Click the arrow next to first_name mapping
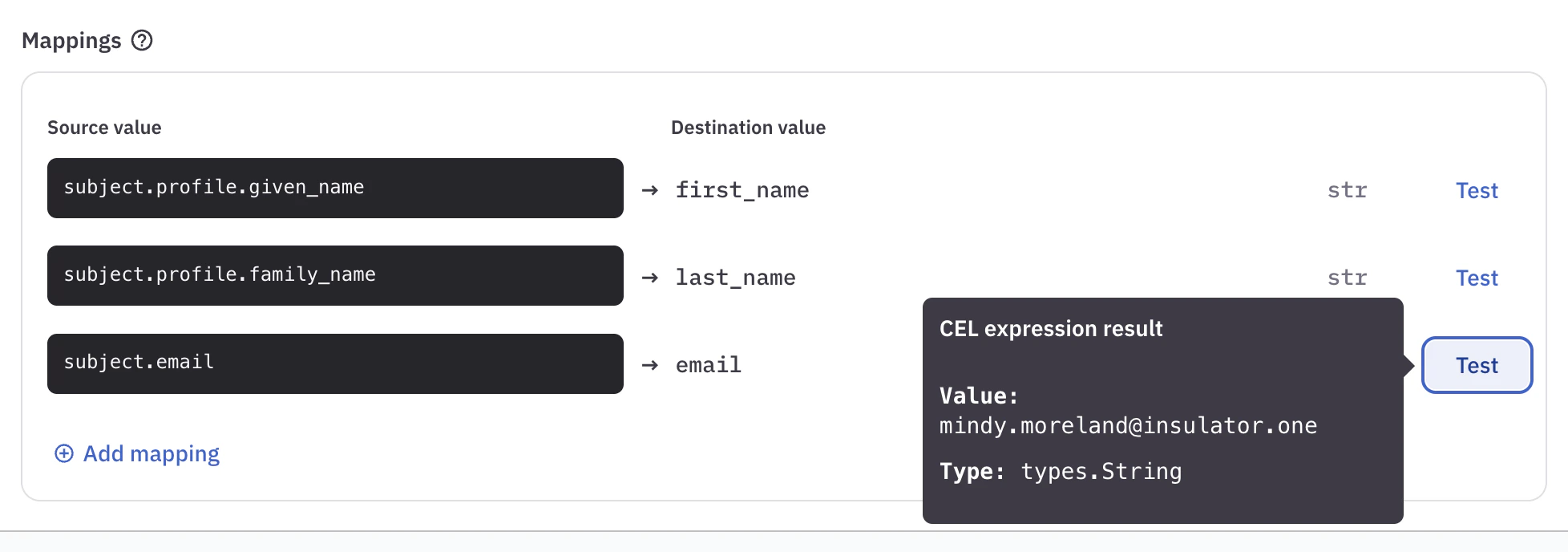Image resolution: width=1568 pixels, height=552 pixels. pos(649,189)
